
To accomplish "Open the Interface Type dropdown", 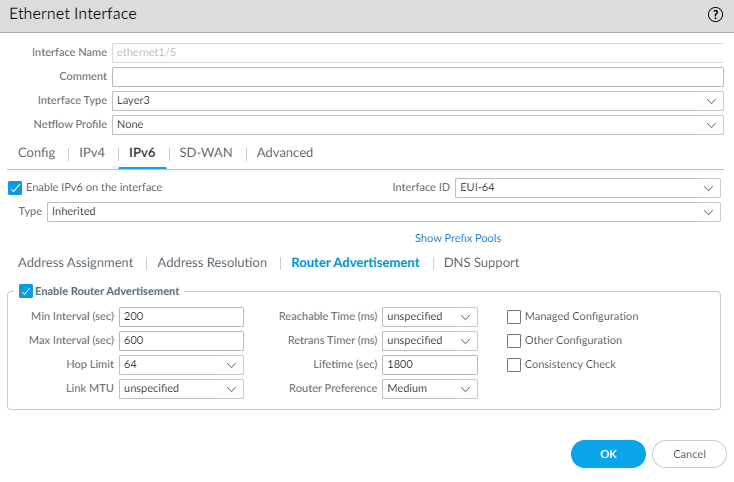I will [711, 101].
